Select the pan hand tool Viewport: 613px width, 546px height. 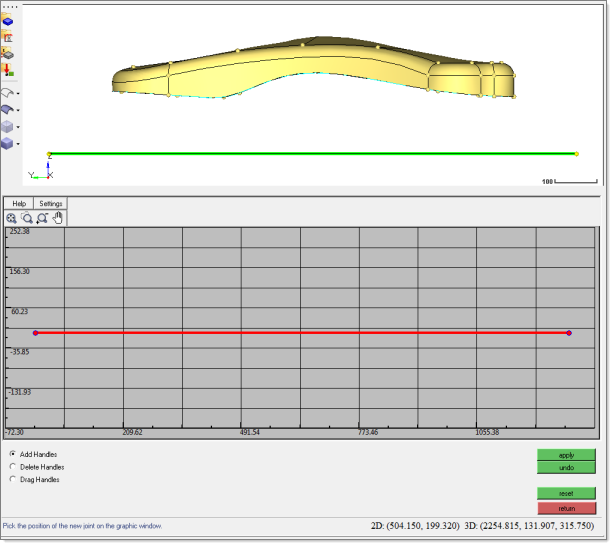click(58, 217)
